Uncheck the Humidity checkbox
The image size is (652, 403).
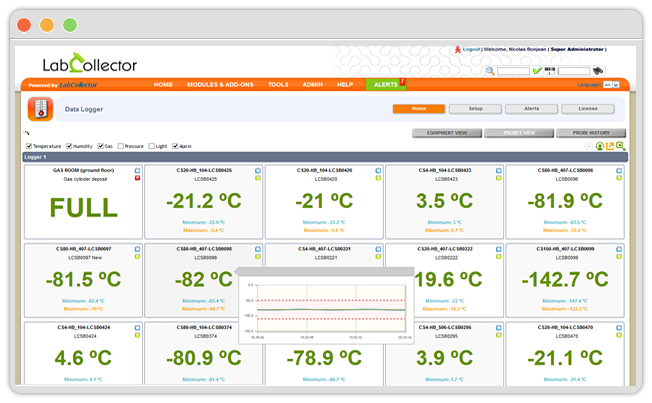[69, 146]
